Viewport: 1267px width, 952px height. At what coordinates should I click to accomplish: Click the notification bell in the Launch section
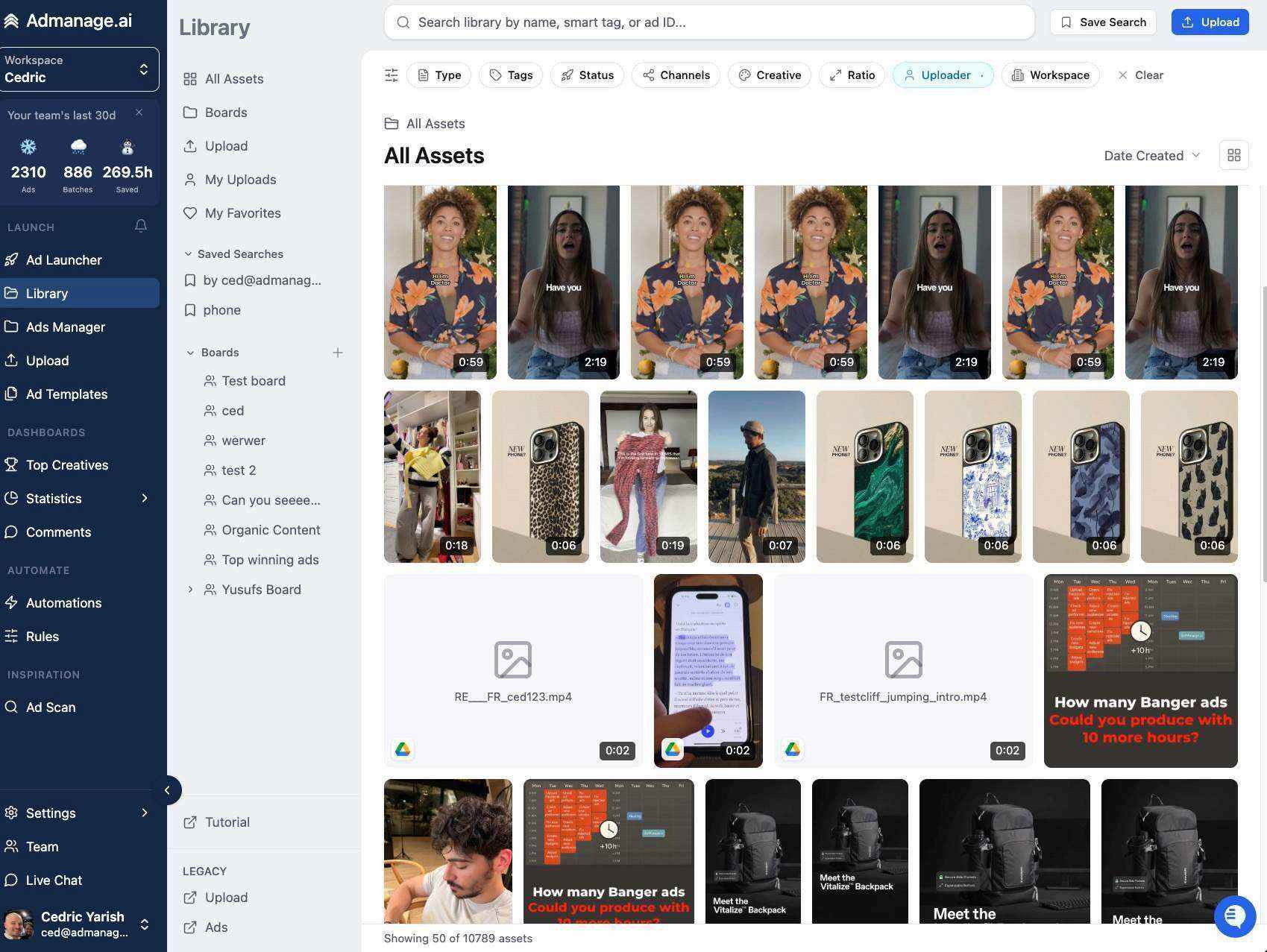[140, 226]
